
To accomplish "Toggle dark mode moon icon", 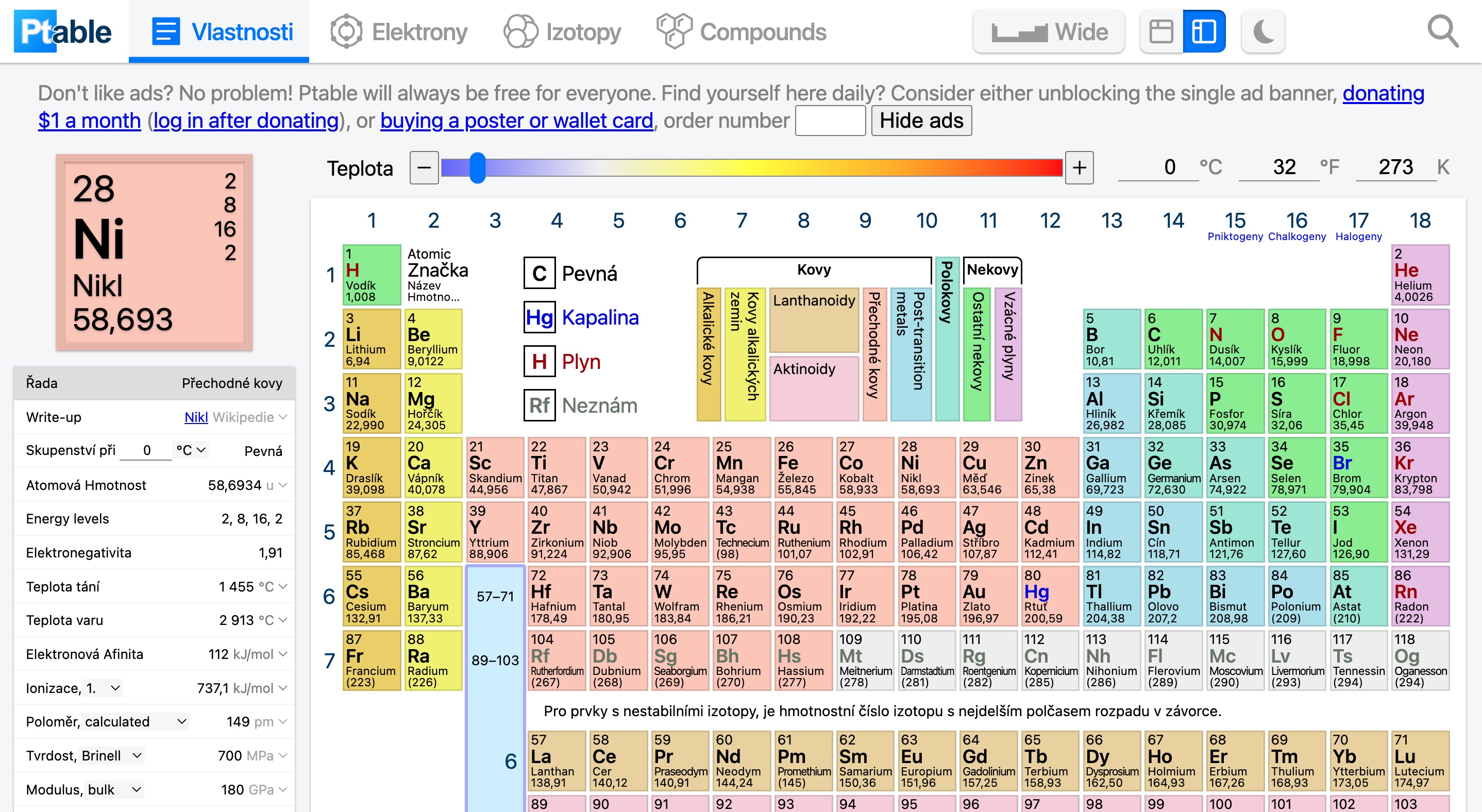I will coord(1263,31).
